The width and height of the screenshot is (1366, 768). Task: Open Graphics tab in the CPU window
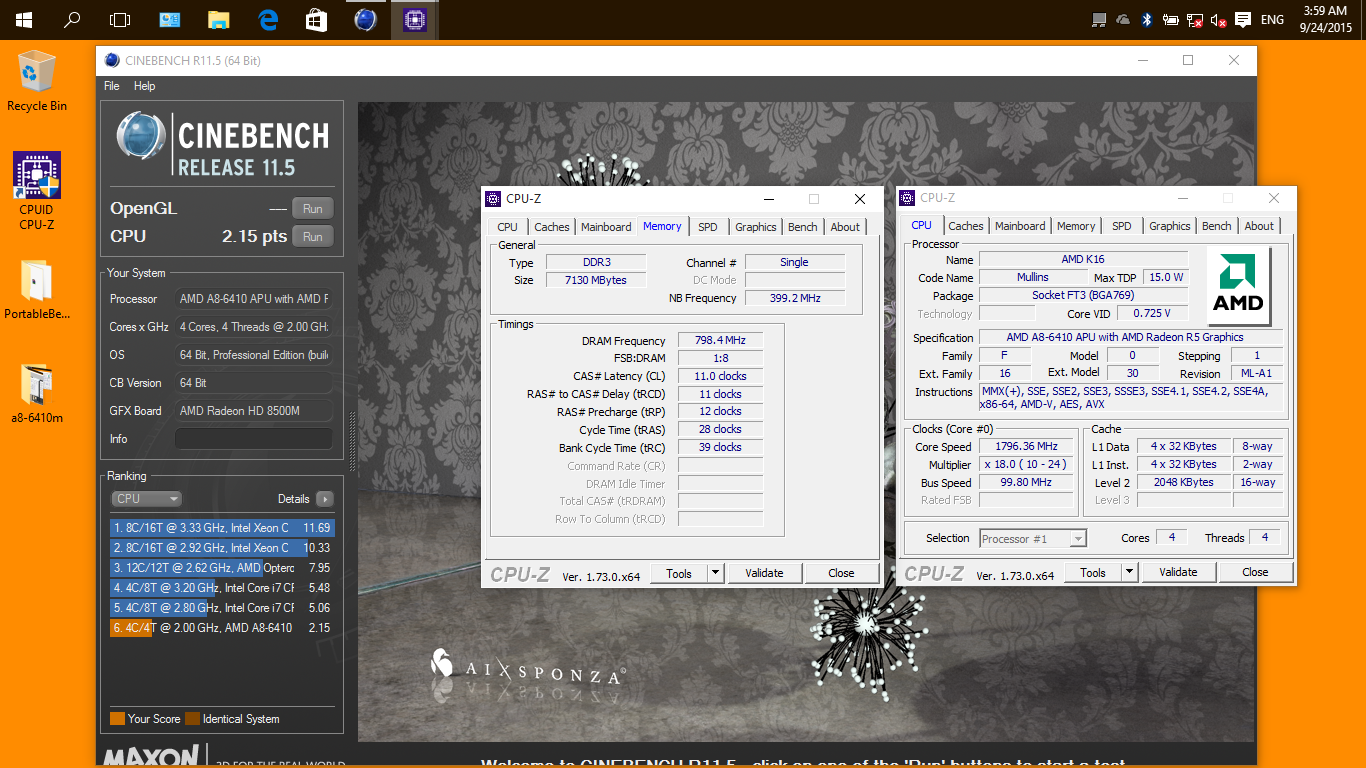1169,226
